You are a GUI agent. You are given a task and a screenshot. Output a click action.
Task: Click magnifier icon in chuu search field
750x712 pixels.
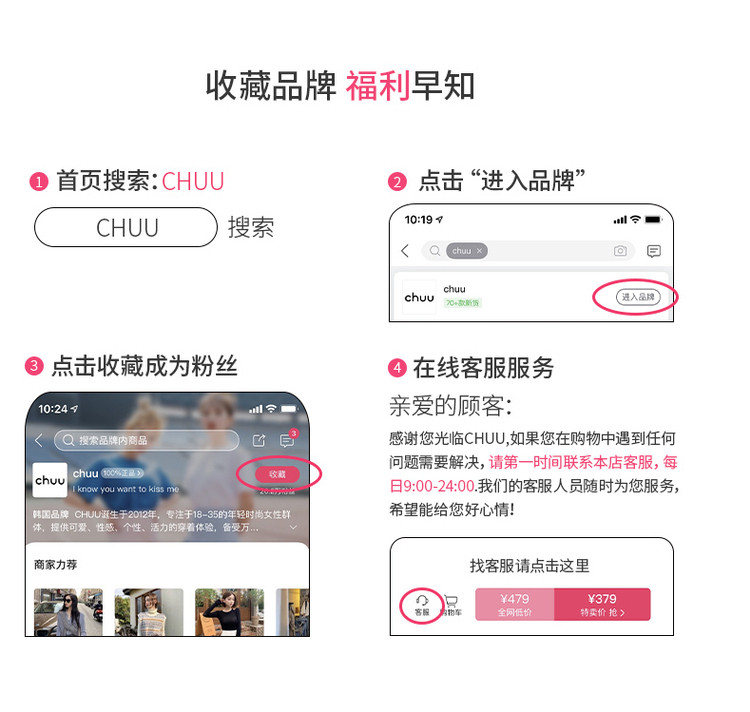coord(434,251)
